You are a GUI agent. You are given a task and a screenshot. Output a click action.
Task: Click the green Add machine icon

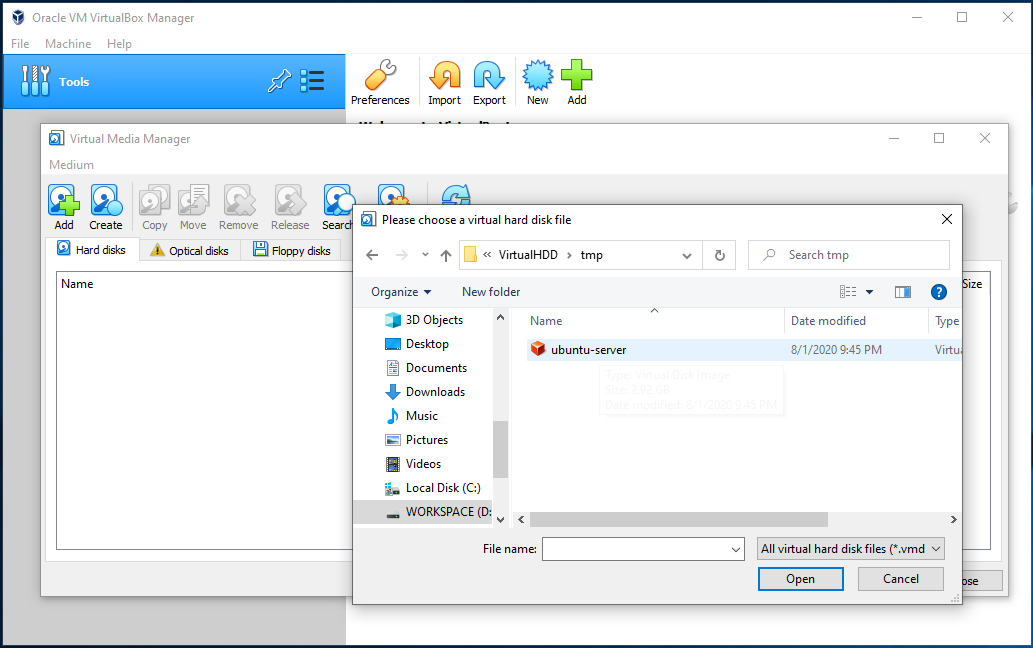coord(576,82)
